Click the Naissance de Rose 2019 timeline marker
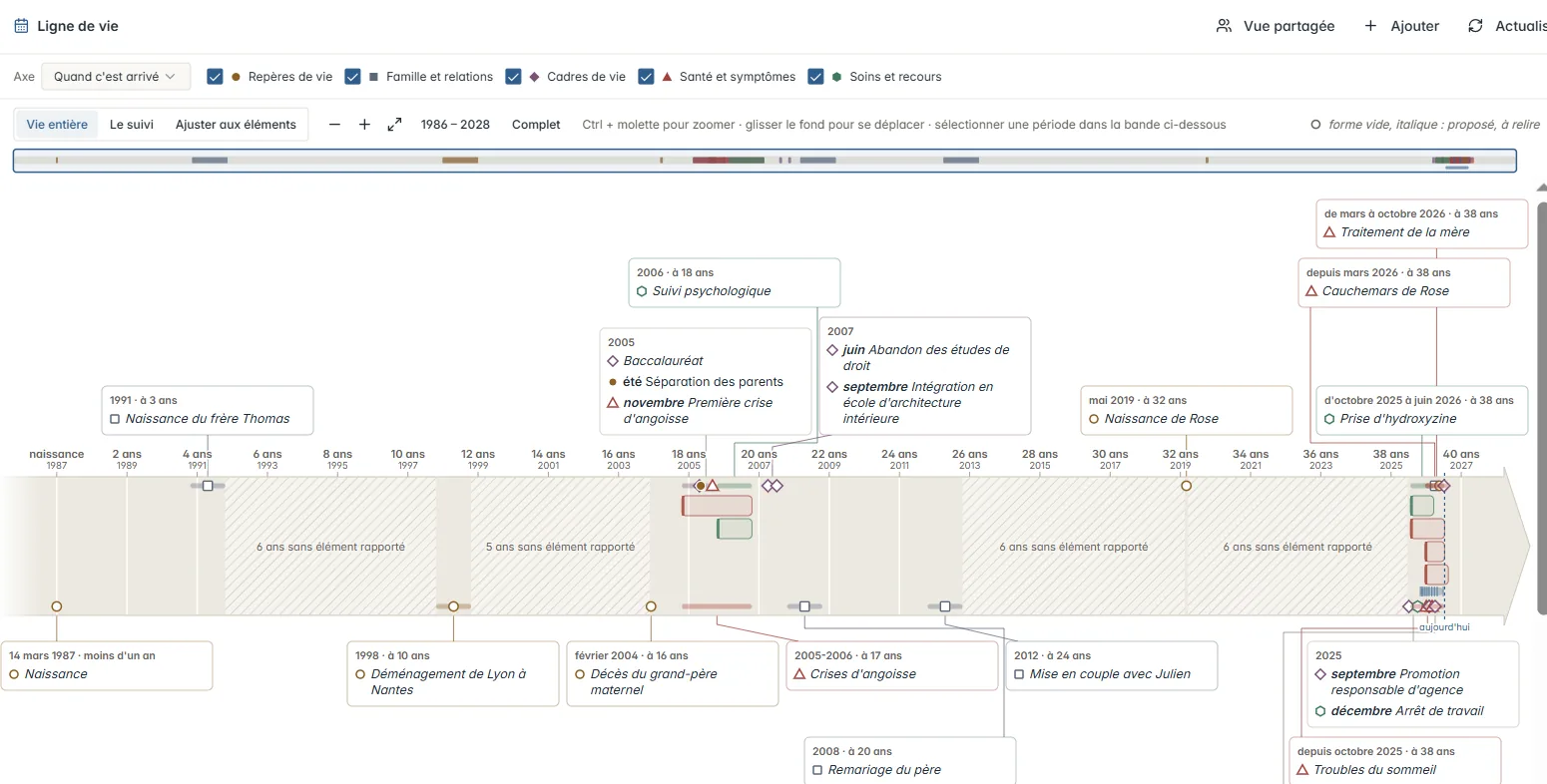Viewport: 1547px width, 784px height. pos(1187,486)
